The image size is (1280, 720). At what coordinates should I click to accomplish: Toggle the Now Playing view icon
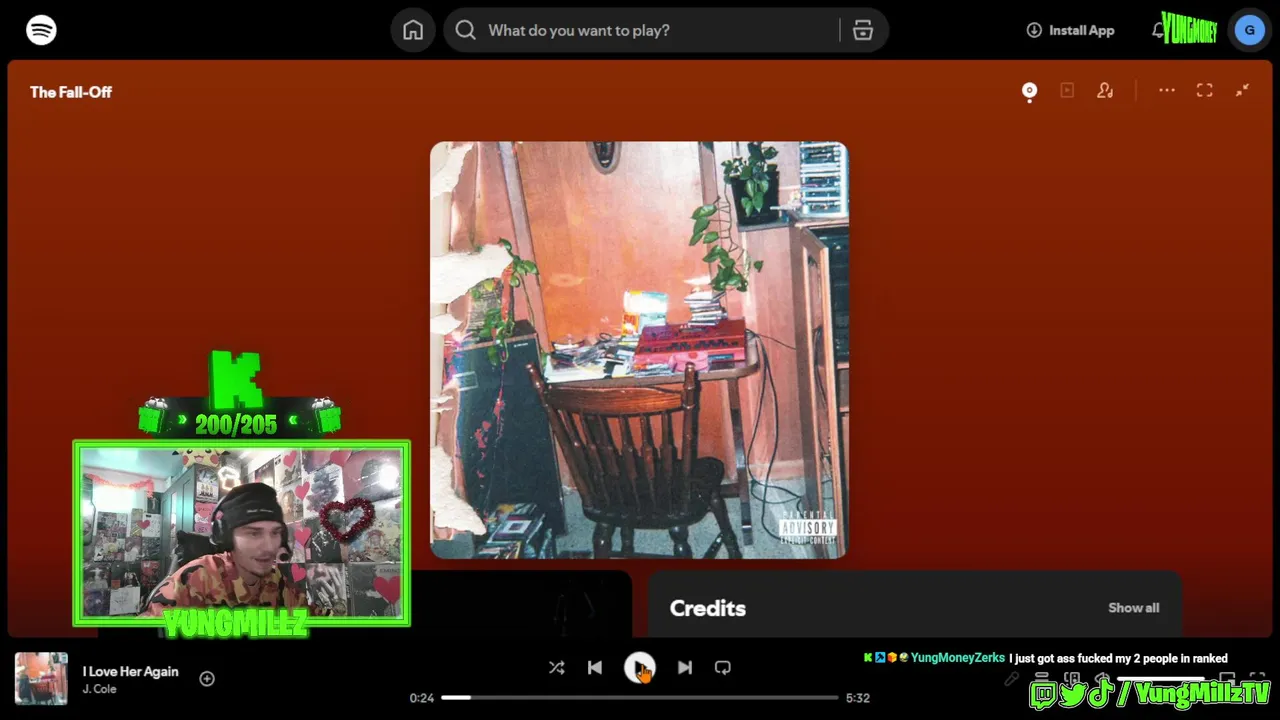[1029, 91]
